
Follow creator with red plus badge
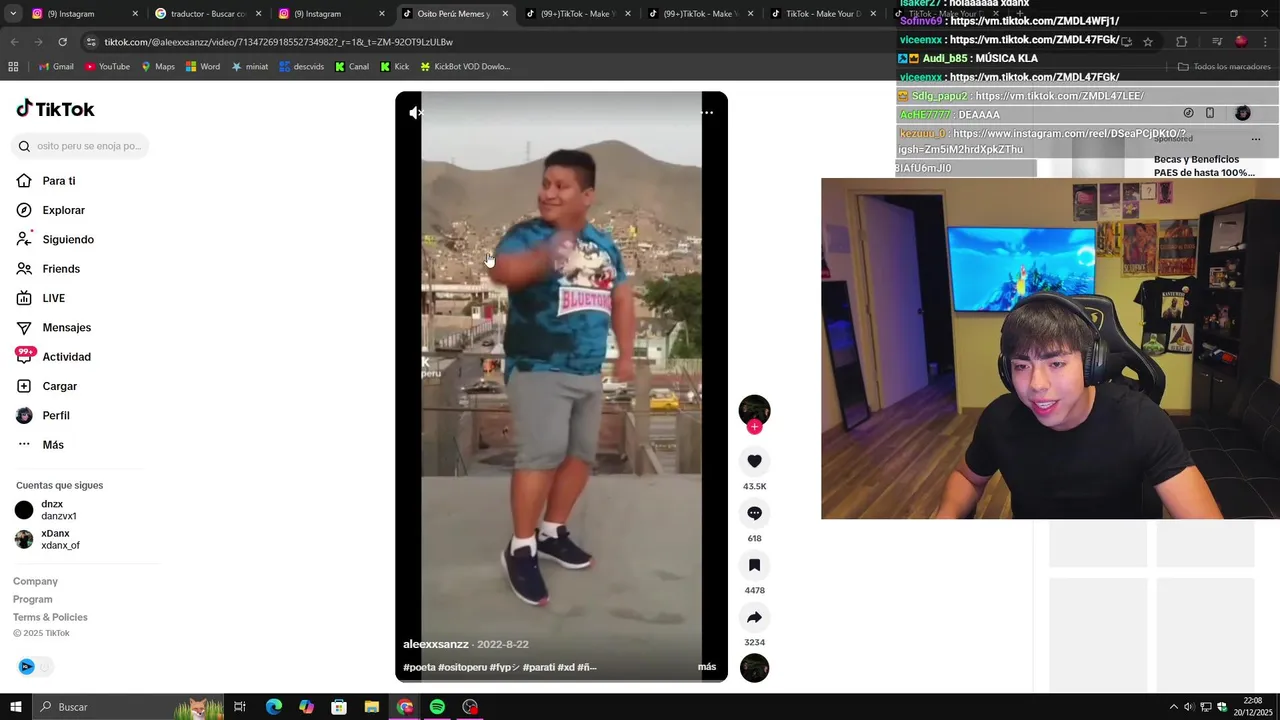[754, 427]
